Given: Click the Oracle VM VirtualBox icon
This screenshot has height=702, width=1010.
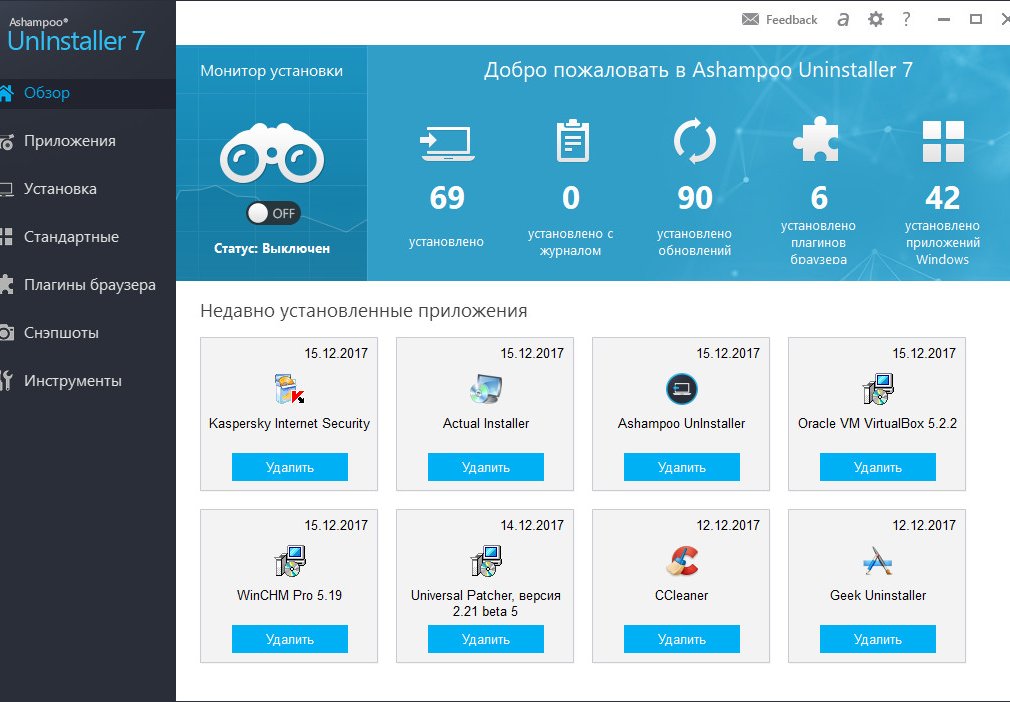Looking at the screenshot, I should pyautogui.click(x=877, y=389).
